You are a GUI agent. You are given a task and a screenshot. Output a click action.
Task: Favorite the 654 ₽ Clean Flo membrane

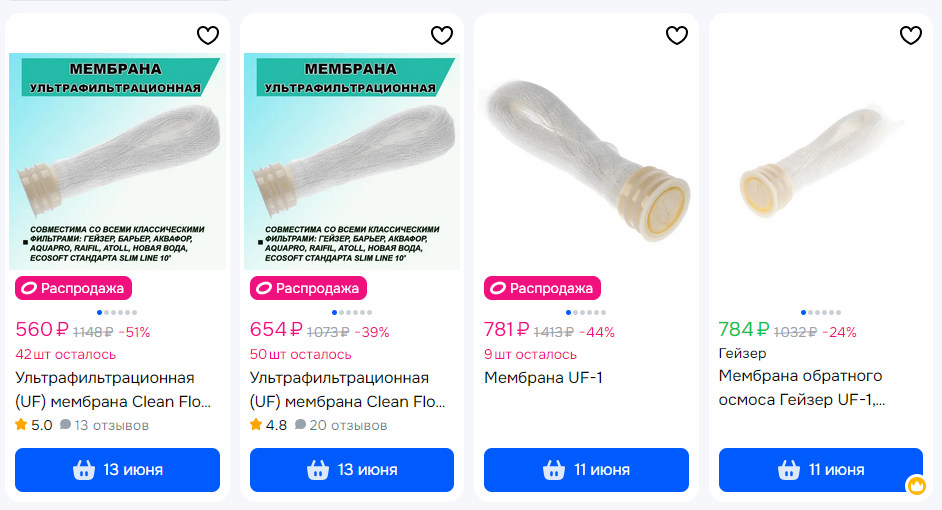(x=442, y=36)
